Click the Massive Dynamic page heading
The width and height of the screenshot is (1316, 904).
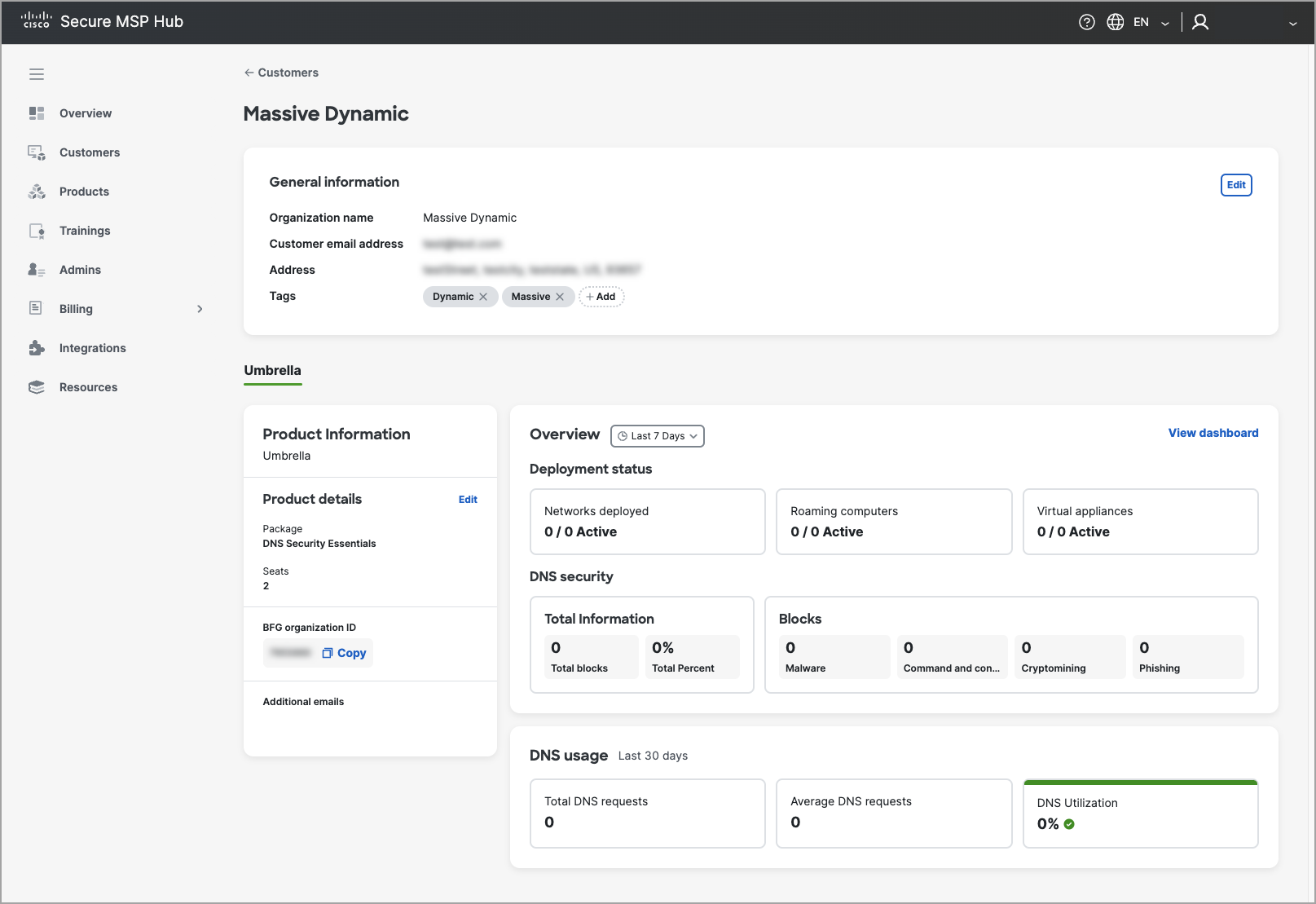[x=326, y=114]
